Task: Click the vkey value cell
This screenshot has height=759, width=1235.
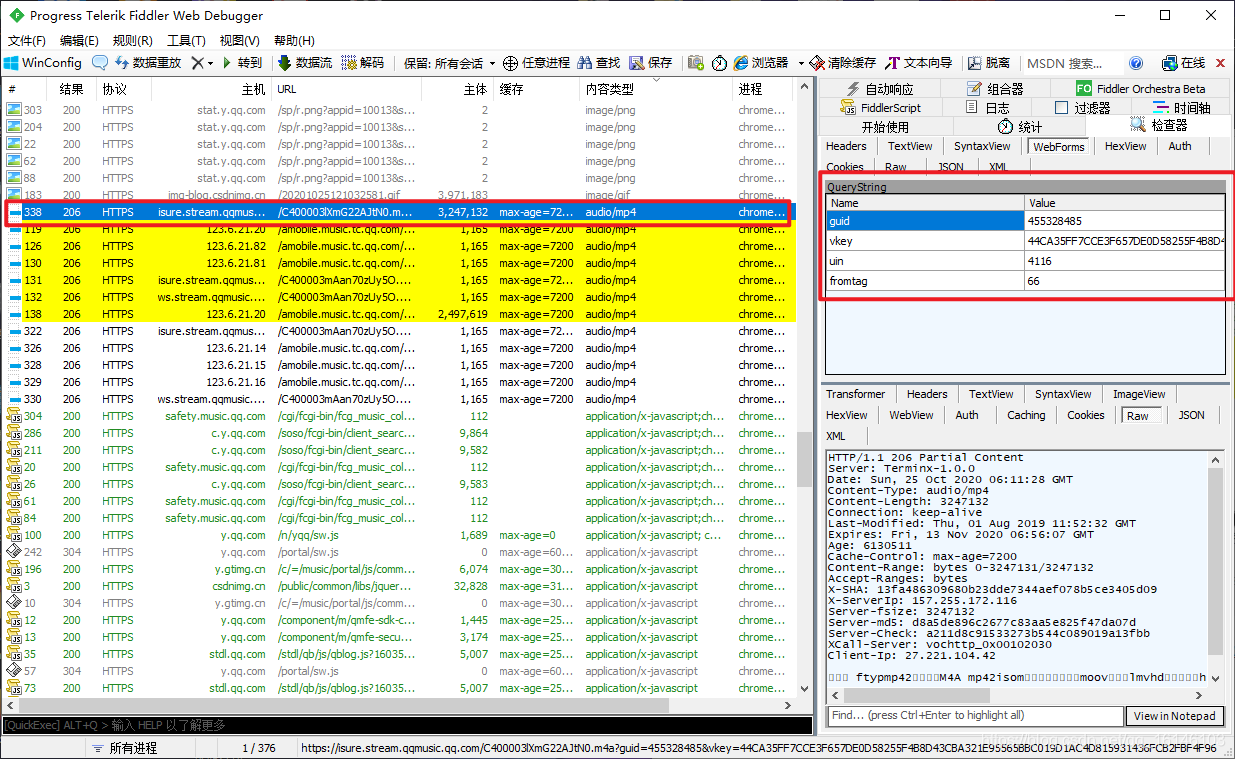Action: tap(1125, 241)
